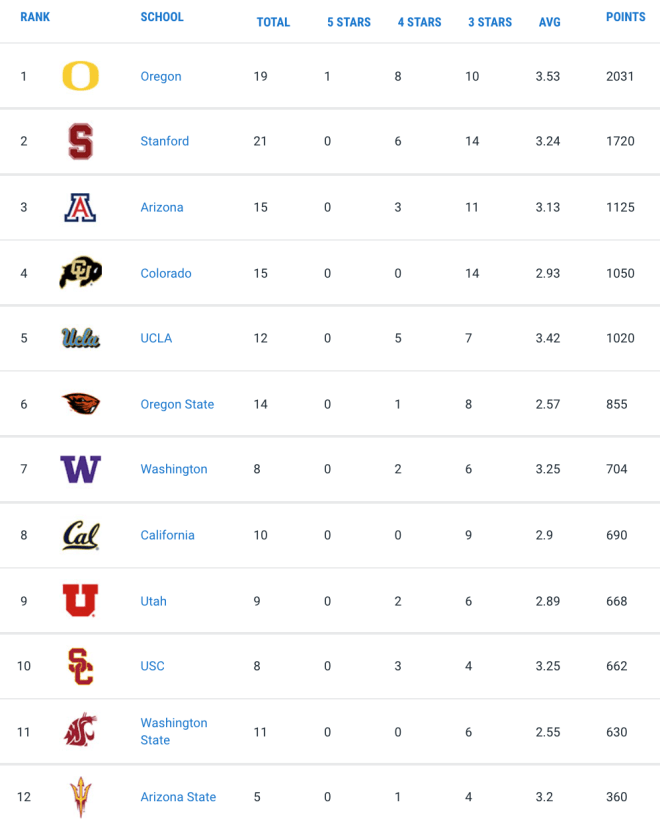Click the UCLA script logo
Screen dimensions: 660x829
pyautogui.click(x=80, y=338)
